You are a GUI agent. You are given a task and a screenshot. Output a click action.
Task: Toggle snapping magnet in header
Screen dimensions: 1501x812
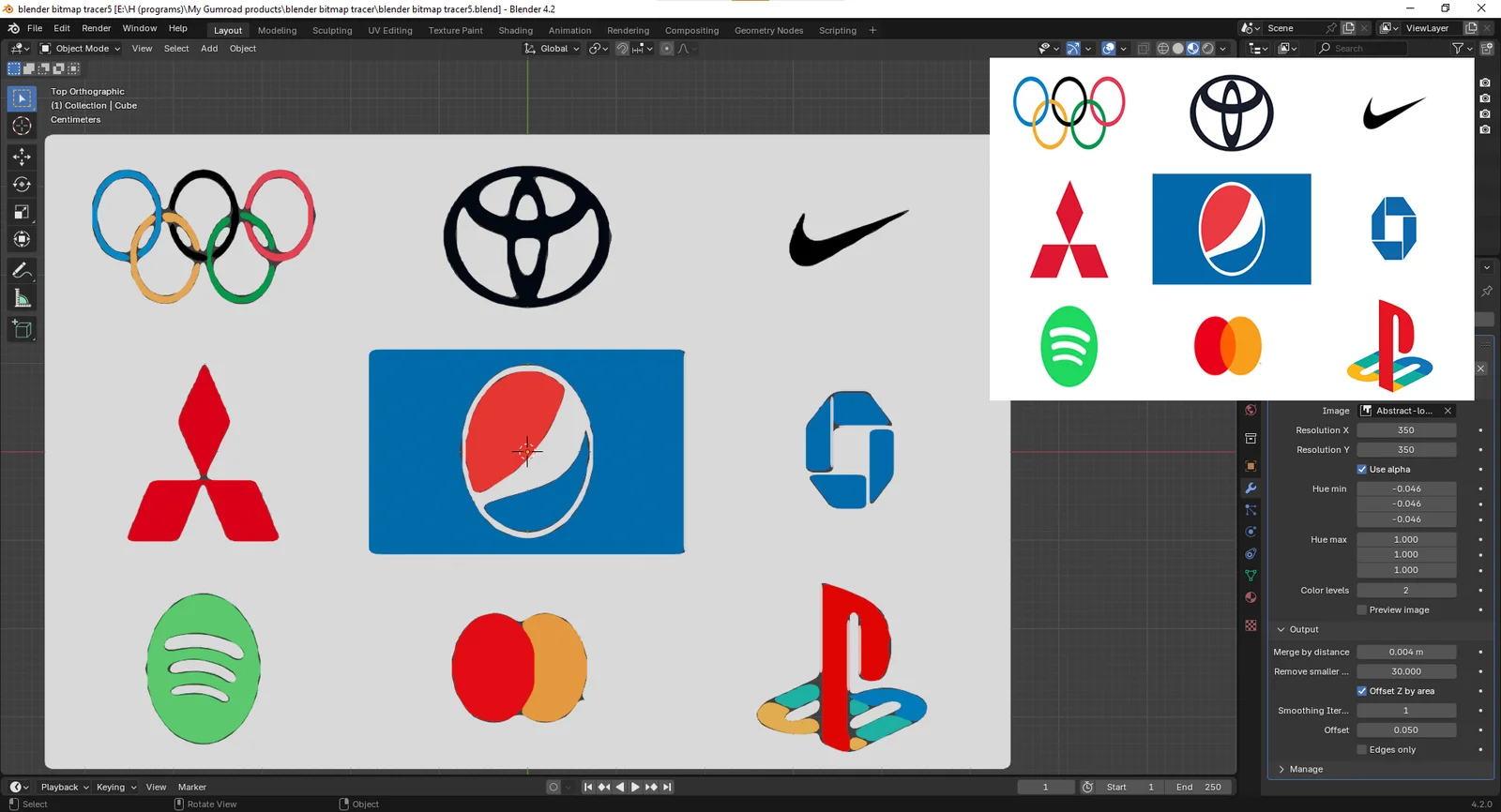pos(622,49)
